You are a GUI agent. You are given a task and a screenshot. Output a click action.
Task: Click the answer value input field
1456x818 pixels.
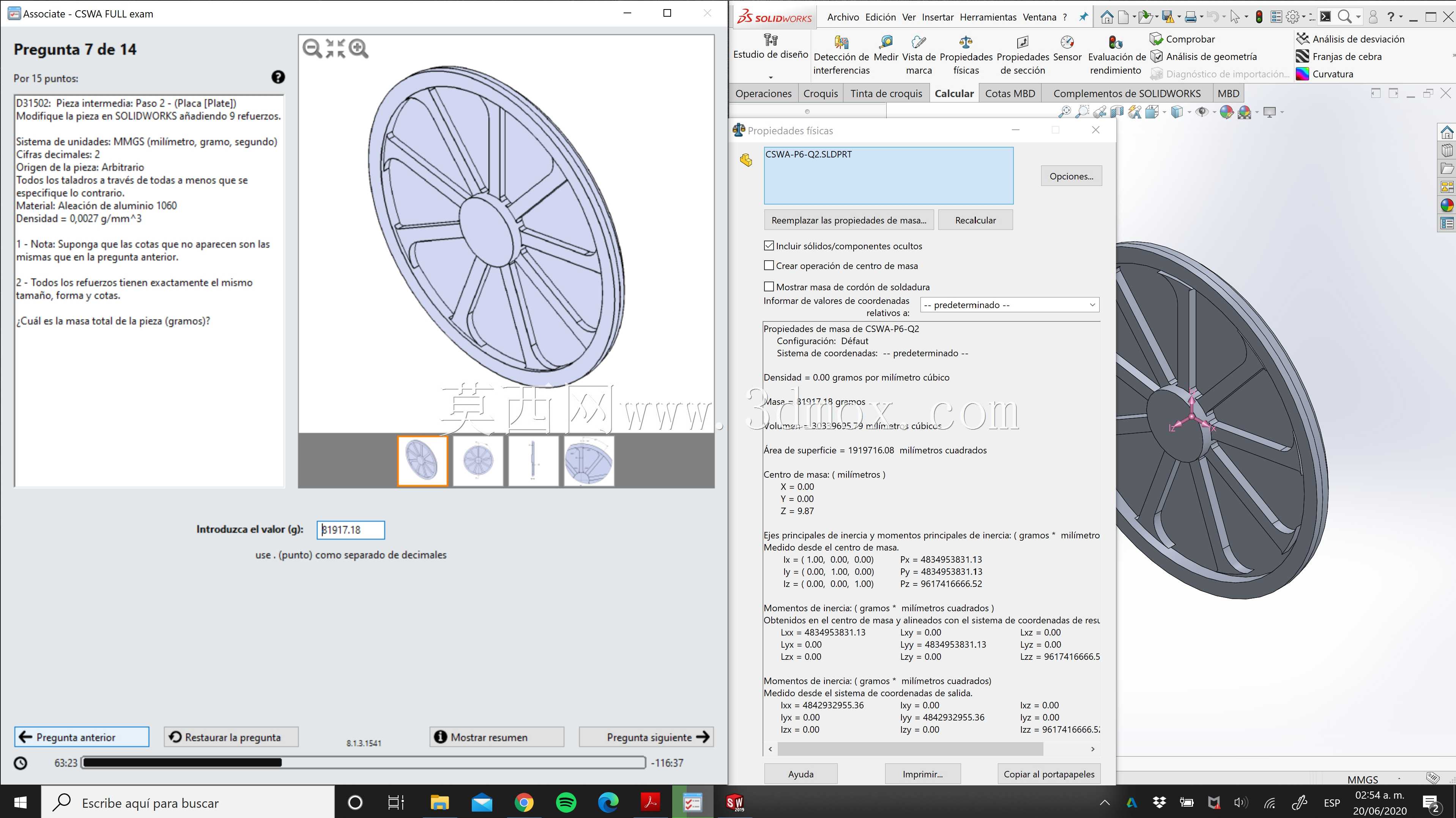[x=350, y=530]
